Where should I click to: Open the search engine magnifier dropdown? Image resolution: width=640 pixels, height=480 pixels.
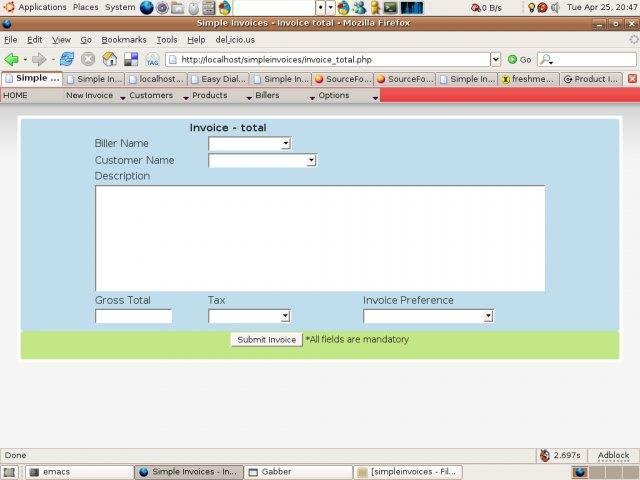click(x=546, y=60)
